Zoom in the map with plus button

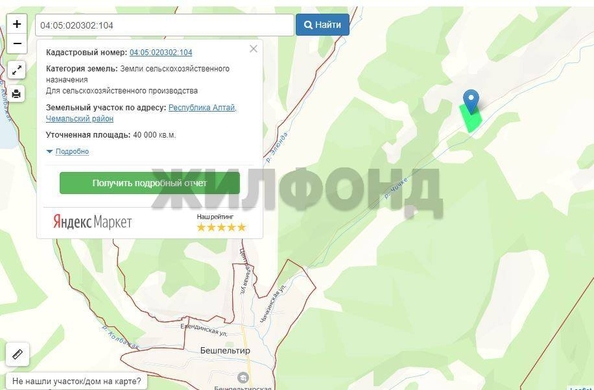[17, 24]
